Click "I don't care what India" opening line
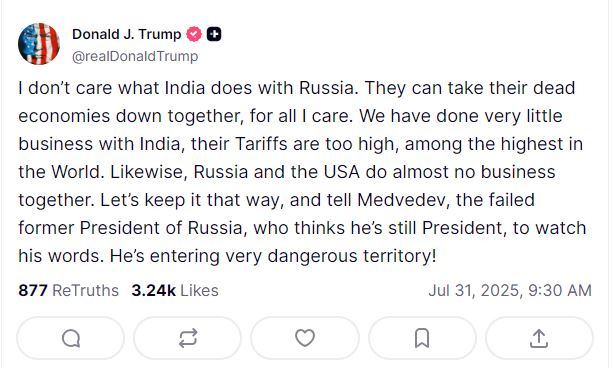The image size is (613, 368). 112,88
